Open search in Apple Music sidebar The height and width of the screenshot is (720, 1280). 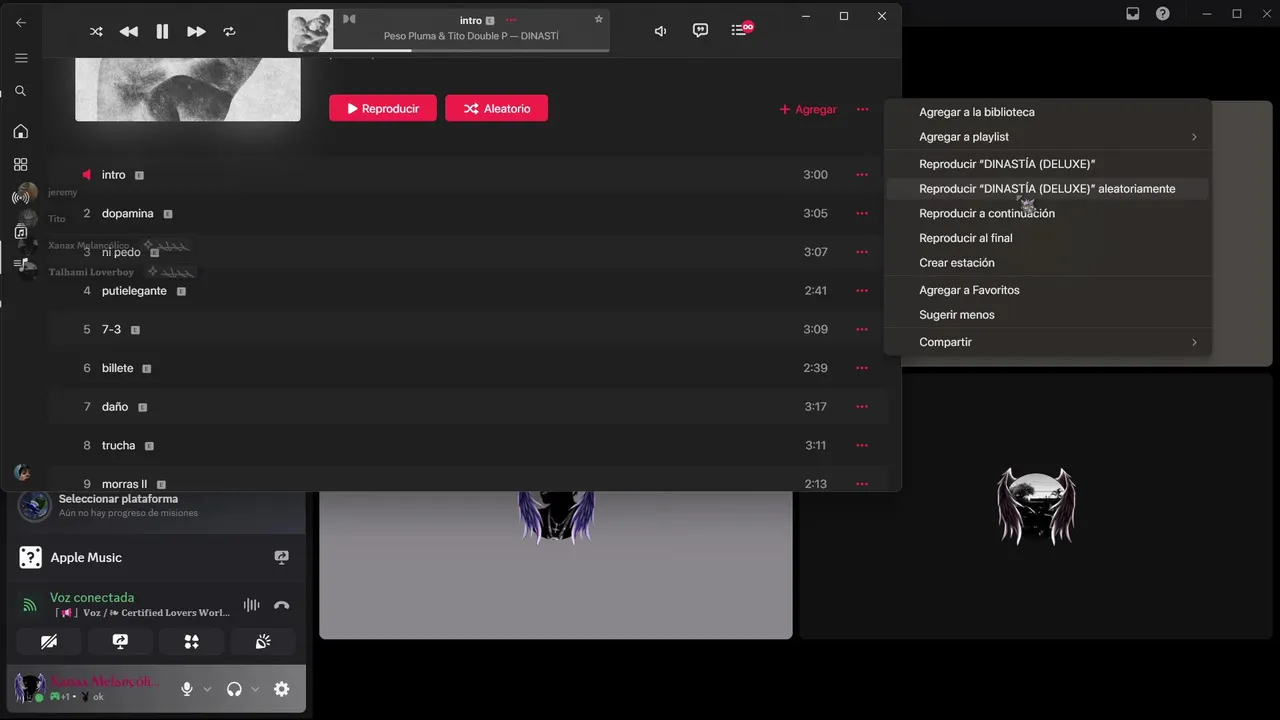coord(21,91)
